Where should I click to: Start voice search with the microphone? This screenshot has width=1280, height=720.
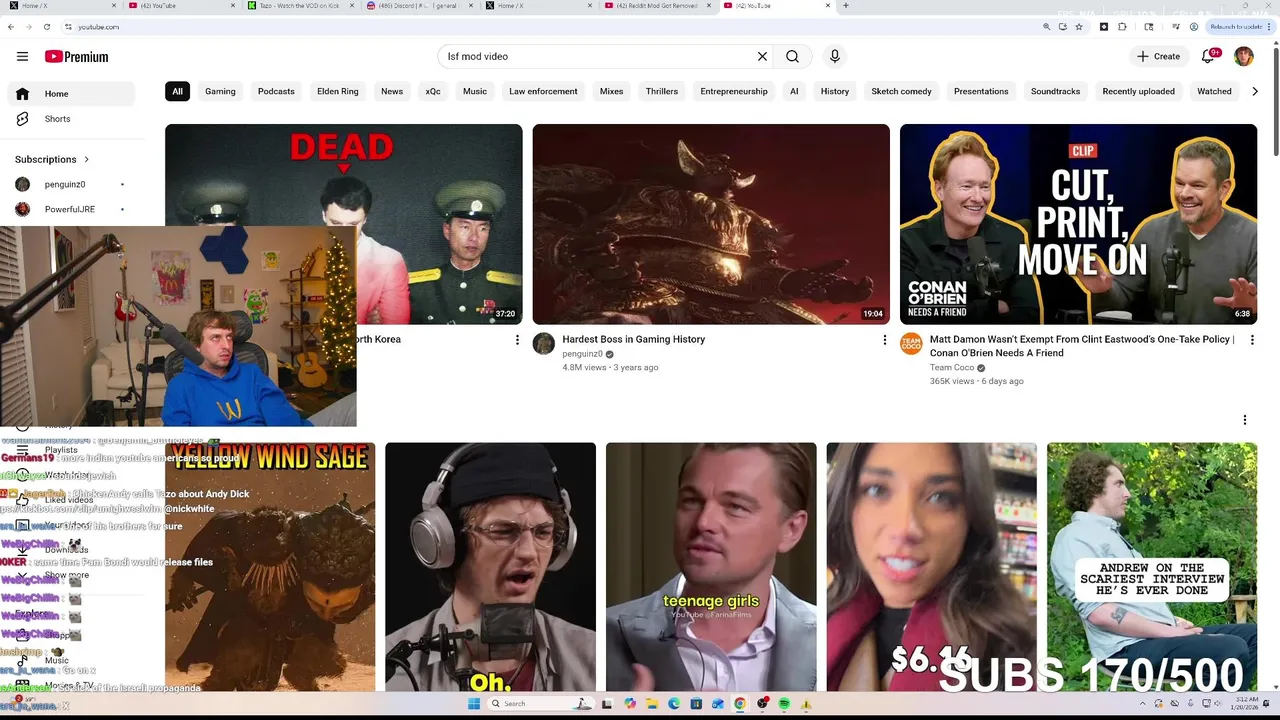(x=835, y=57)
